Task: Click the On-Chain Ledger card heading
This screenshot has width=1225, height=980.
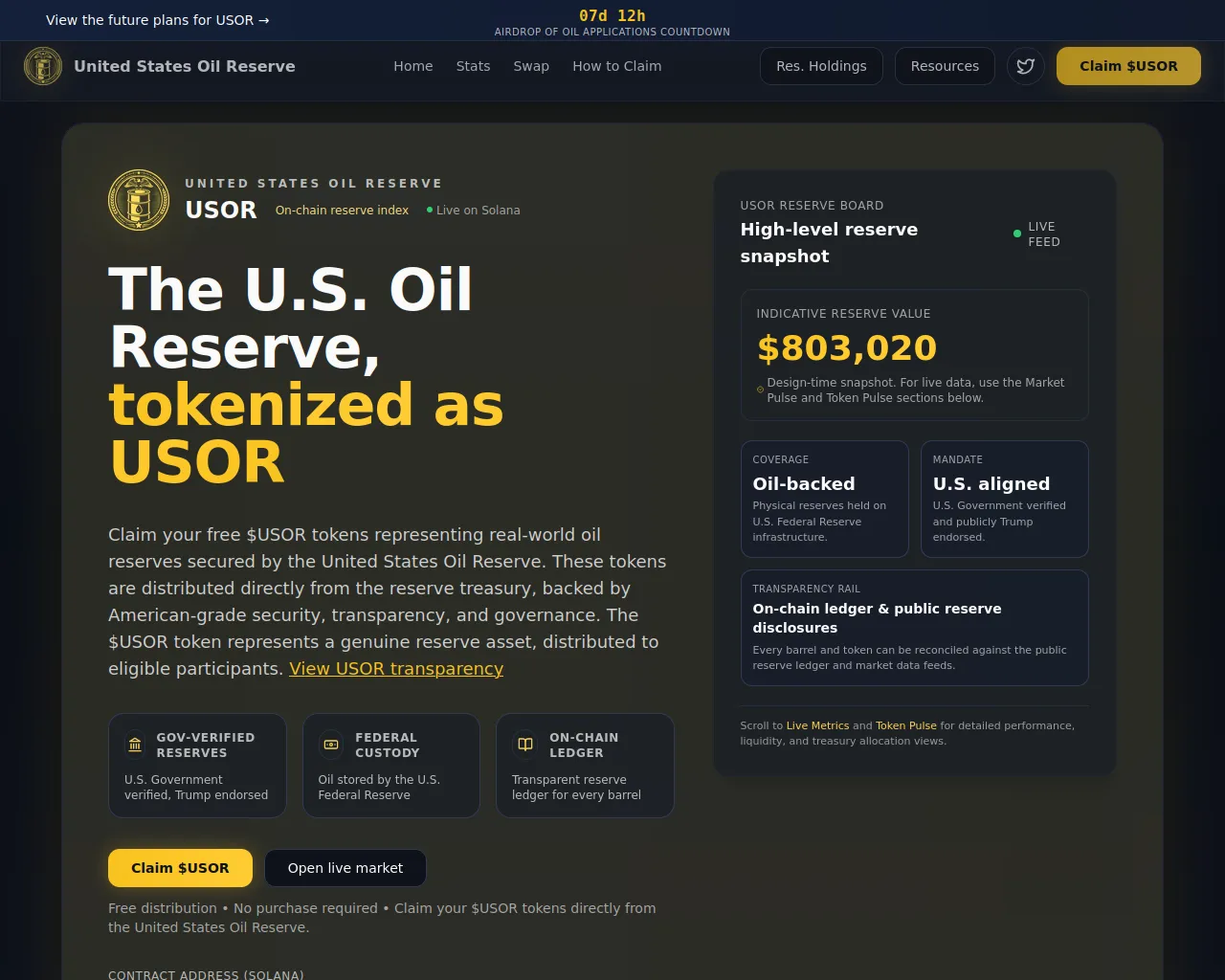Action: [584, 746]
